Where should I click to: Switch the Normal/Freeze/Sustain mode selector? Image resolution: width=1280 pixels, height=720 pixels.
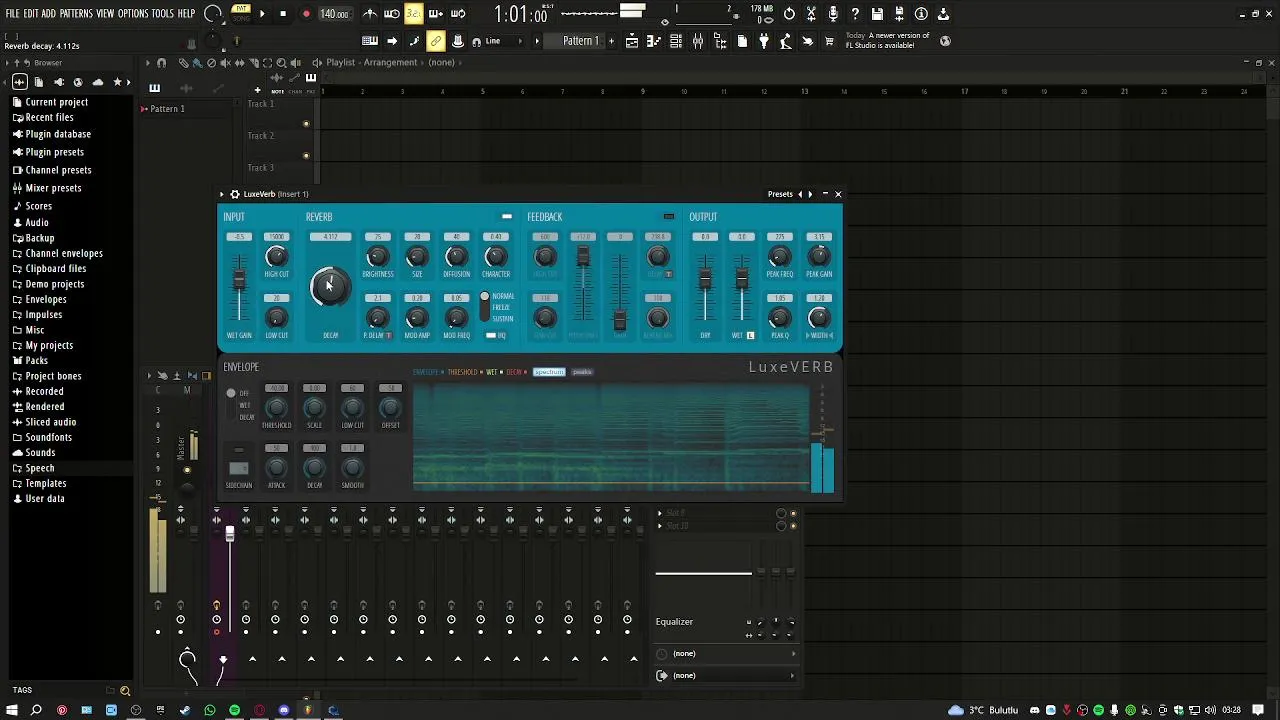point(485,307)
